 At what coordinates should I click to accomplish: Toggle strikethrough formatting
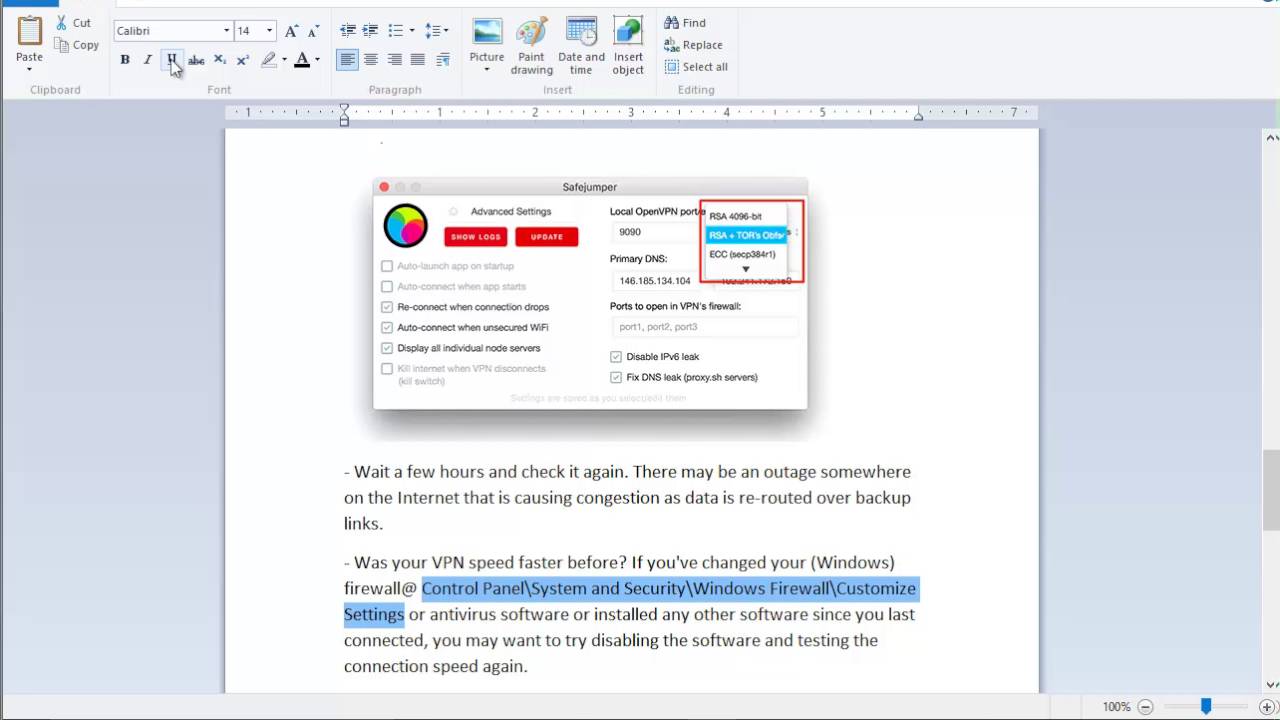tap(196, 60)
